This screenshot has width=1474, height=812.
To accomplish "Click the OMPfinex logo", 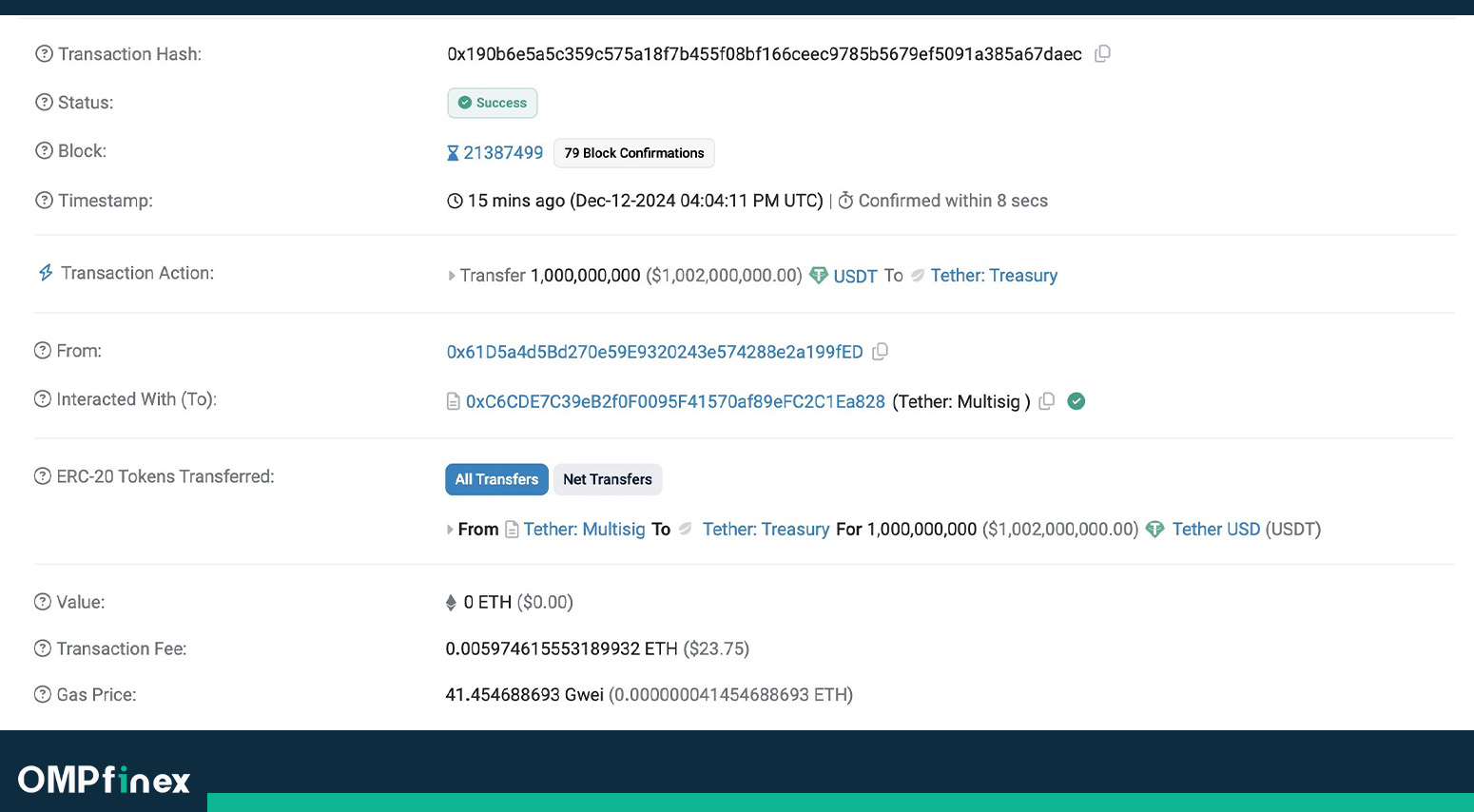I will [104, 780].
